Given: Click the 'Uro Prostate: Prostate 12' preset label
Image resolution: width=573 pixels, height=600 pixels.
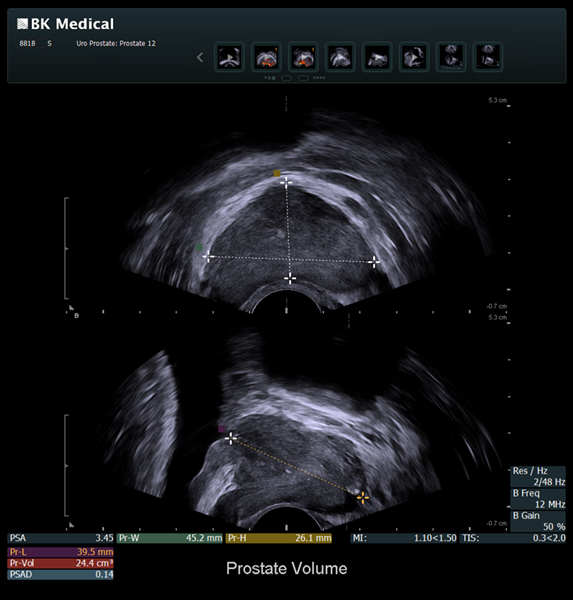Looking at the screenshot, I should click(x=116, y=44).
